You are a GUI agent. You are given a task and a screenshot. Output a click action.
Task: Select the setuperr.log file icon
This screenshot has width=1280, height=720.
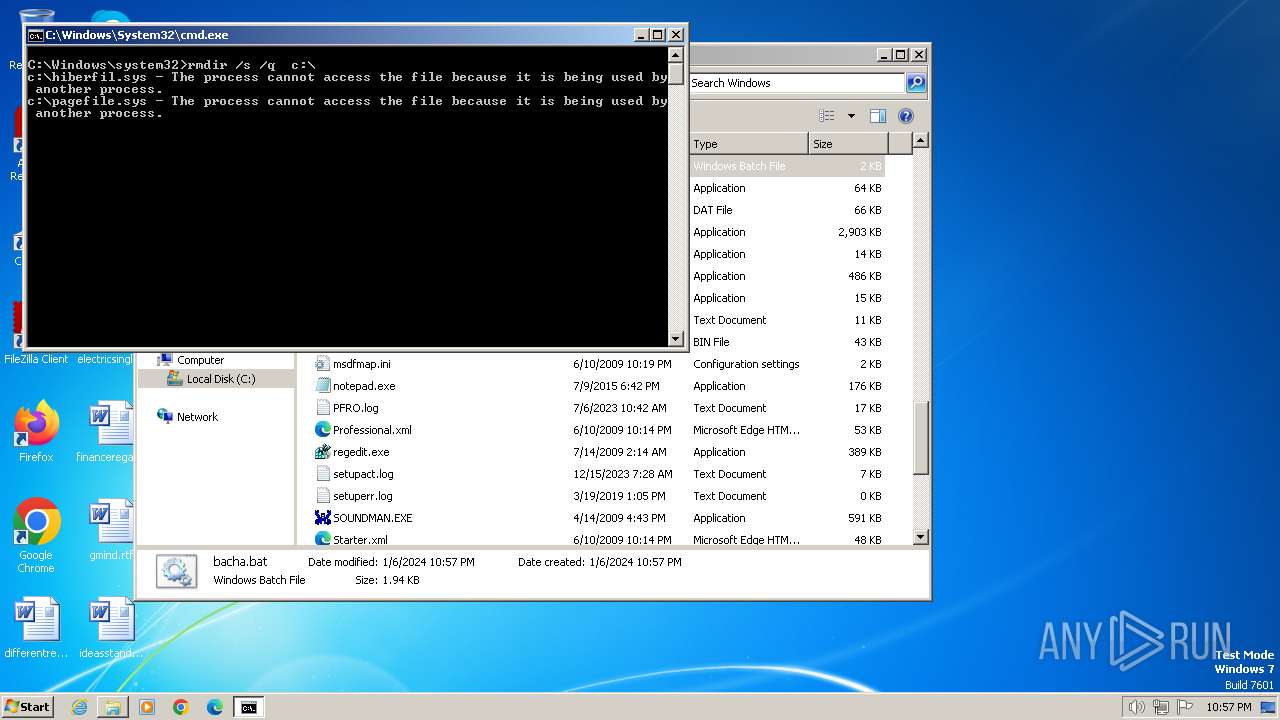tap(322, 496)
